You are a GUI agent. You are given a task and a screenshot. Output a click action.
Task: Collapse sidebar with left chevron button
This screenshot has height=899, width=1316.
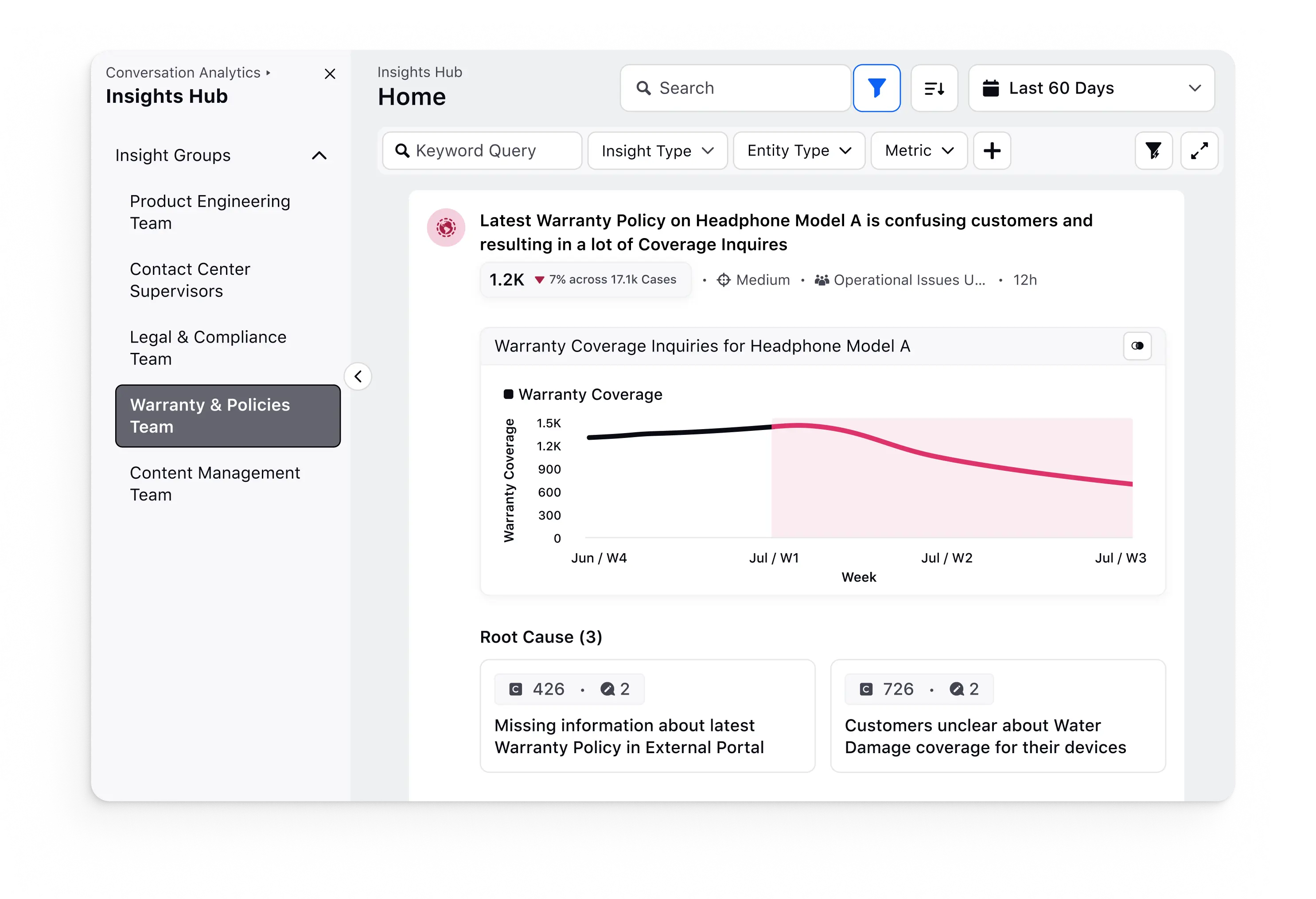click(358, 376)
